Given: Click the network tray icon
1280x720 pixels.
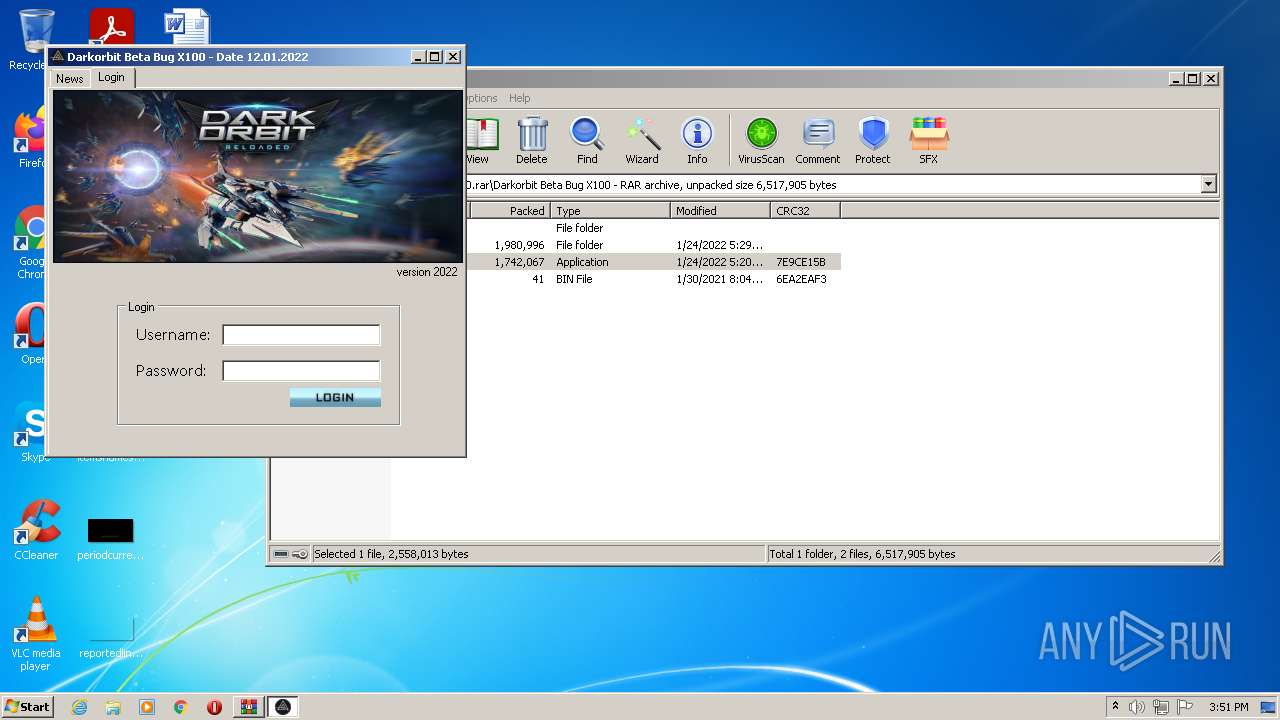Looking at the screenshot, I should (1161, 707).
